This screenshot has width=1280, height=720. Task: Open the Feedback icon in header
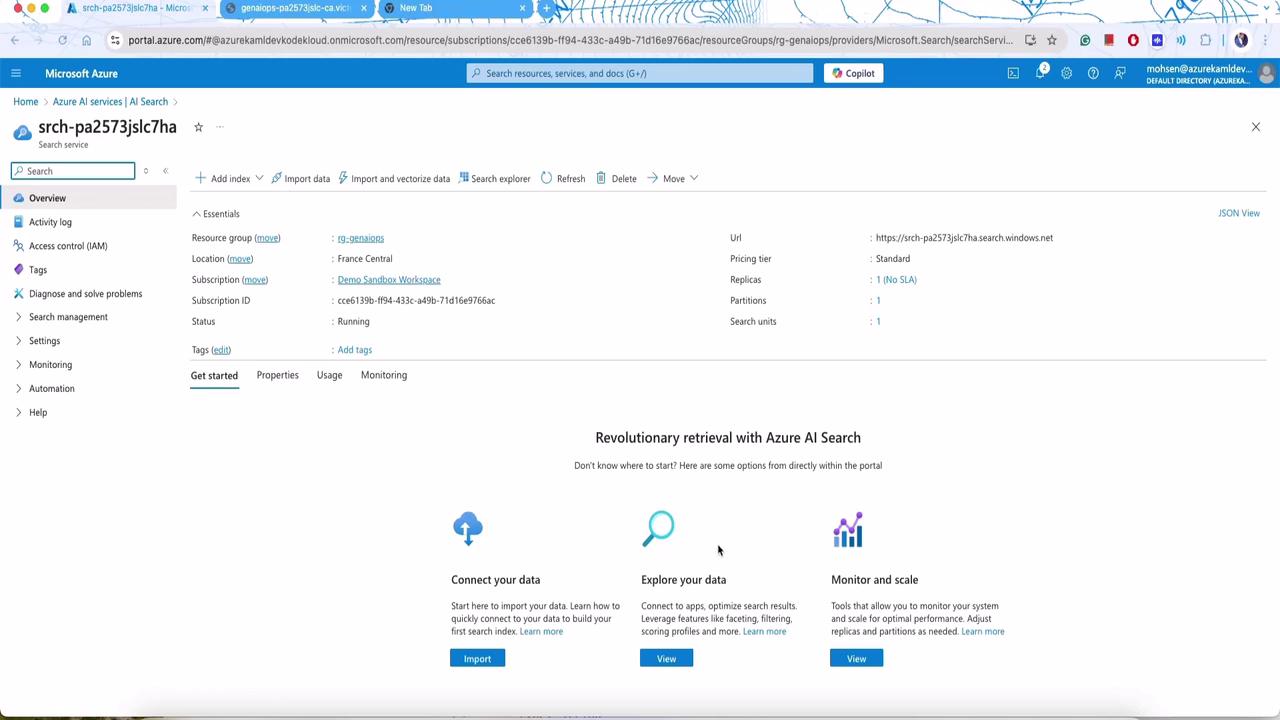[x=1120, y=73]
